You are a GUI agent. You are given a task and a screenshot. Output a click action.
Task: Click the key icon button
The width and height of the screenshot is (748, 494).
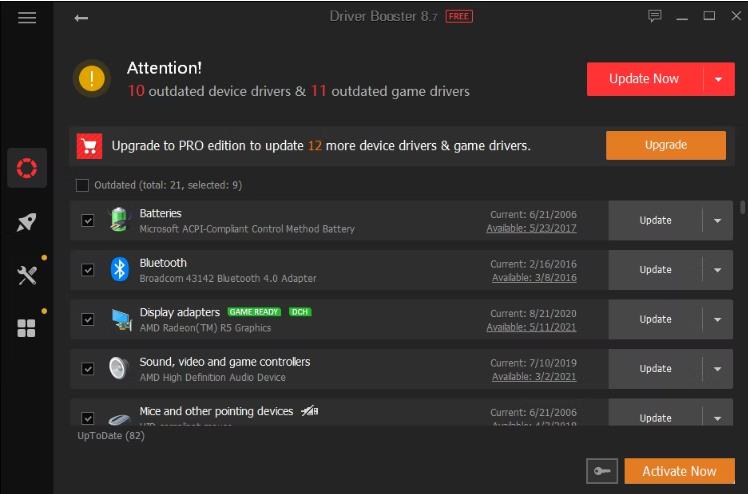tap(602, 471)
